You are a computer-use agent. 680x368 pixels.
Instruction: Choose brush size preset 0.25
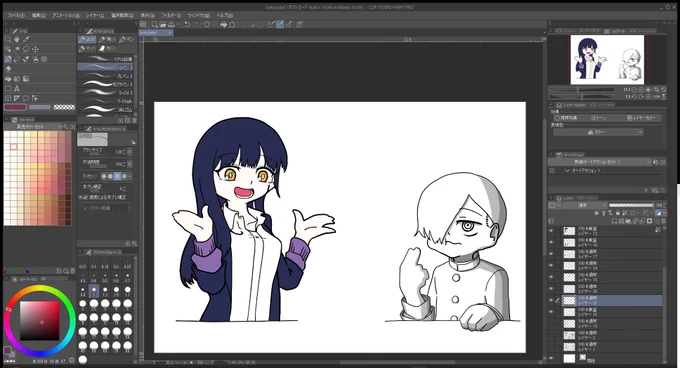128,265
